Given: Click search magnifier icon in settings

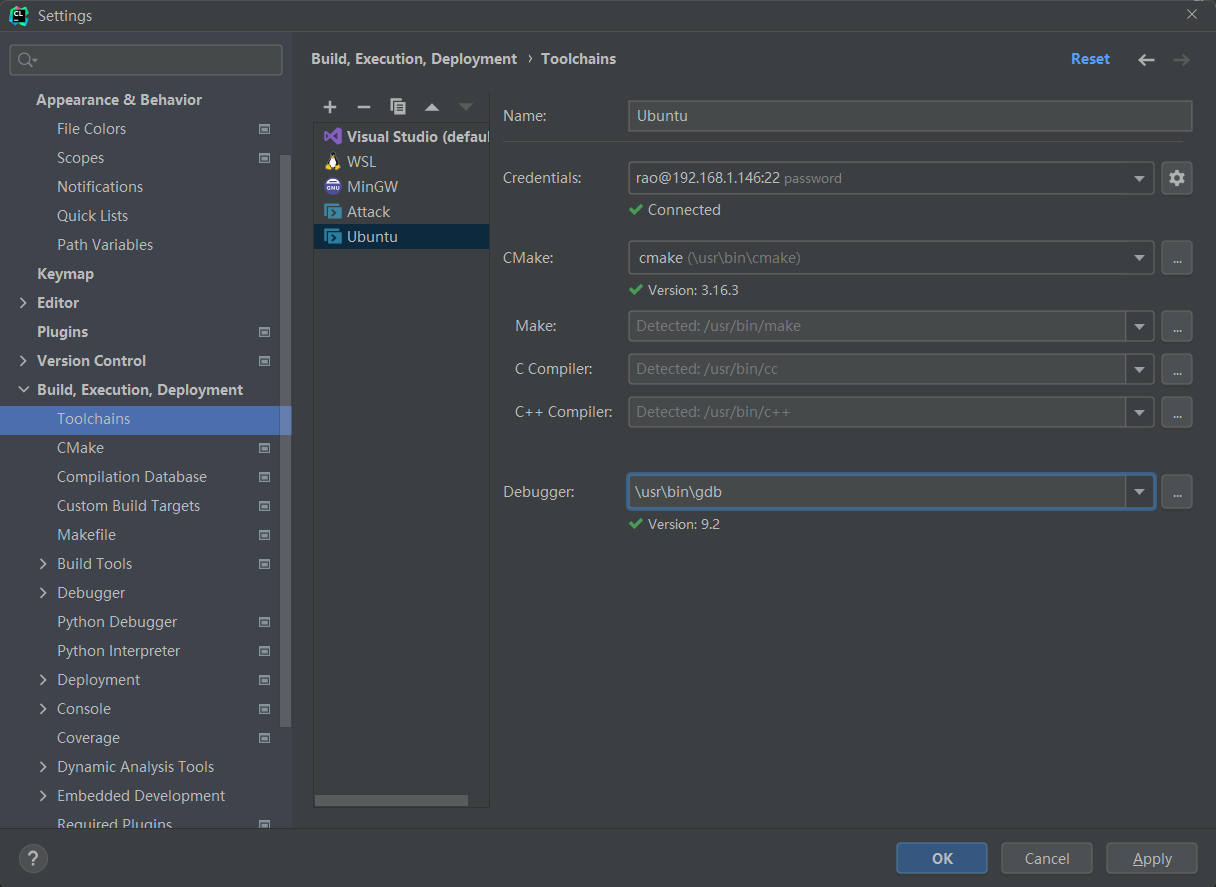Looking at the screenshot, I should (27, 60).
